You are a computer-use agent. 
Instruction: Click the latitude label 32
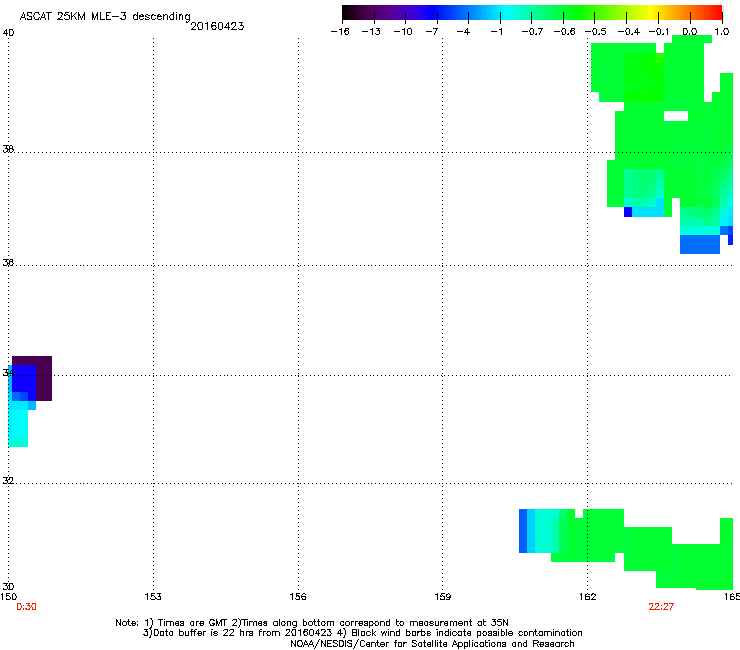coord(8,481)
